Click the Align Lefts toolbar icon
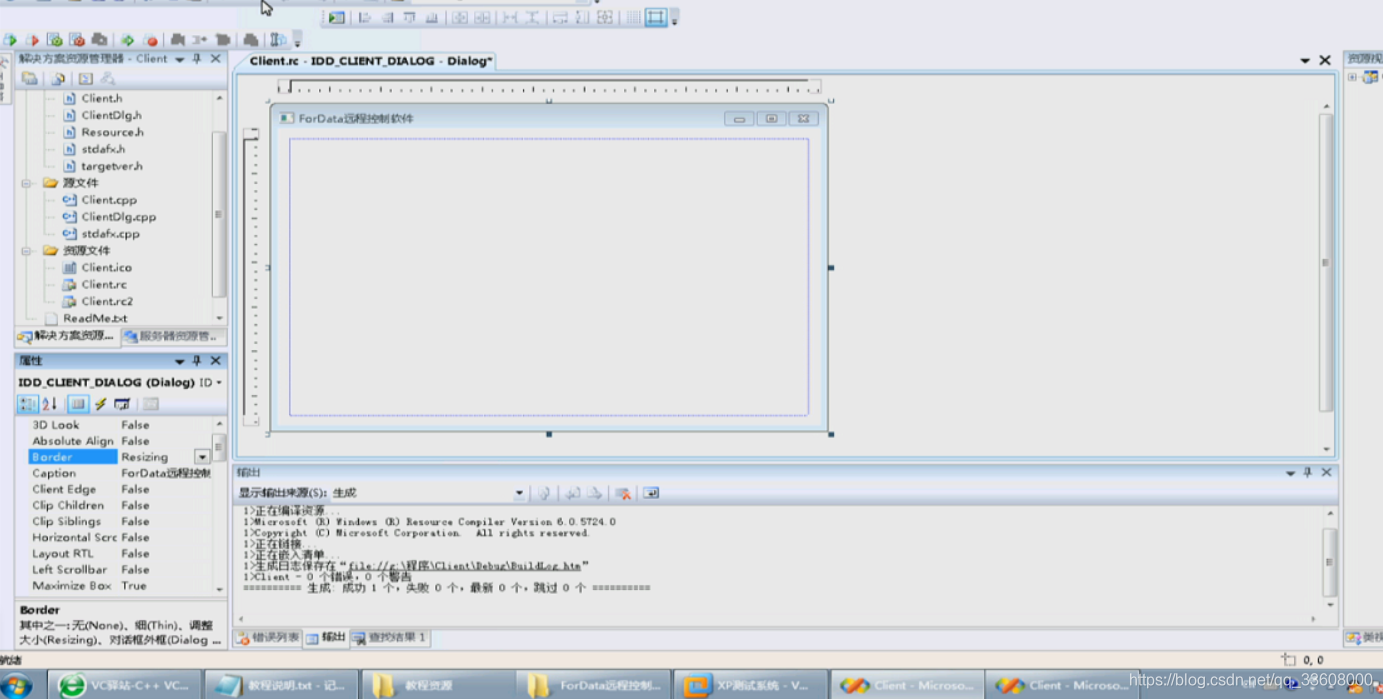The height and width of the screenshot is (699, 1383). (365, 18)
